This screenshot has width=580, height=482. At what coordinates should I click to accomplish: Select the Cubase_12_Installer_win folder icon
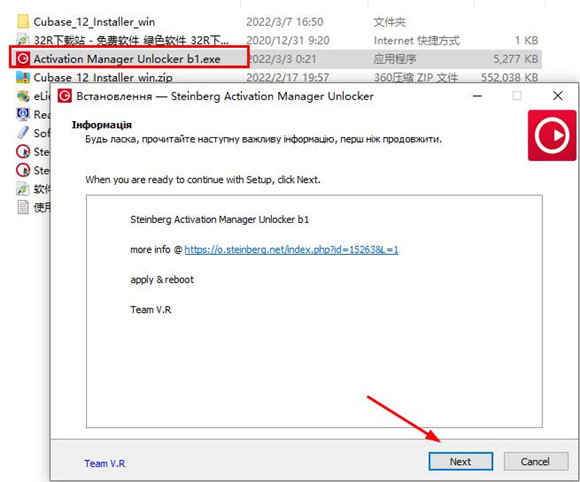(x=23, y=21)
